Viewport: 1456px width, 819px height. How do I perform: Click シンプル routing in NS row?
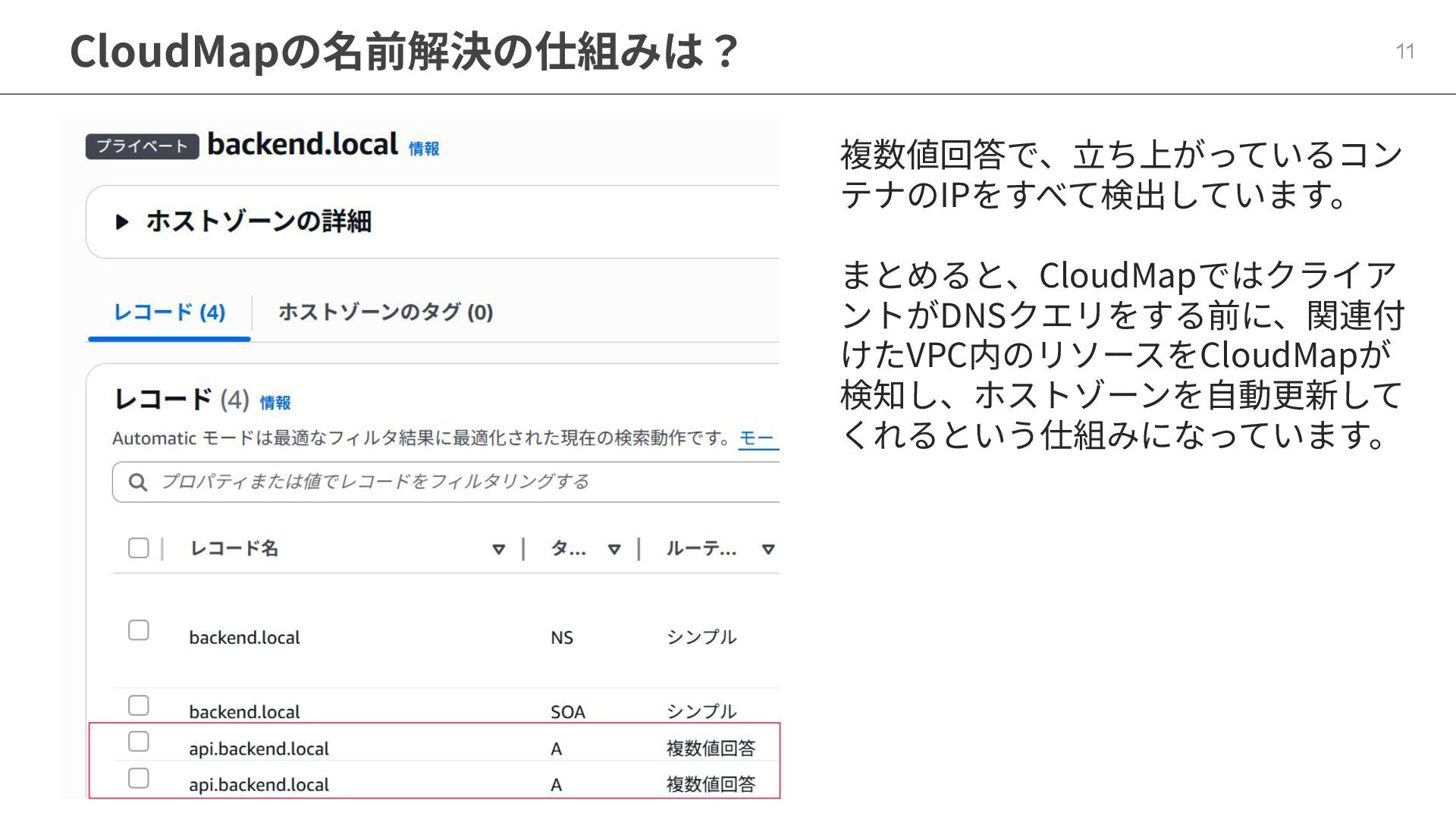[701, 637]
